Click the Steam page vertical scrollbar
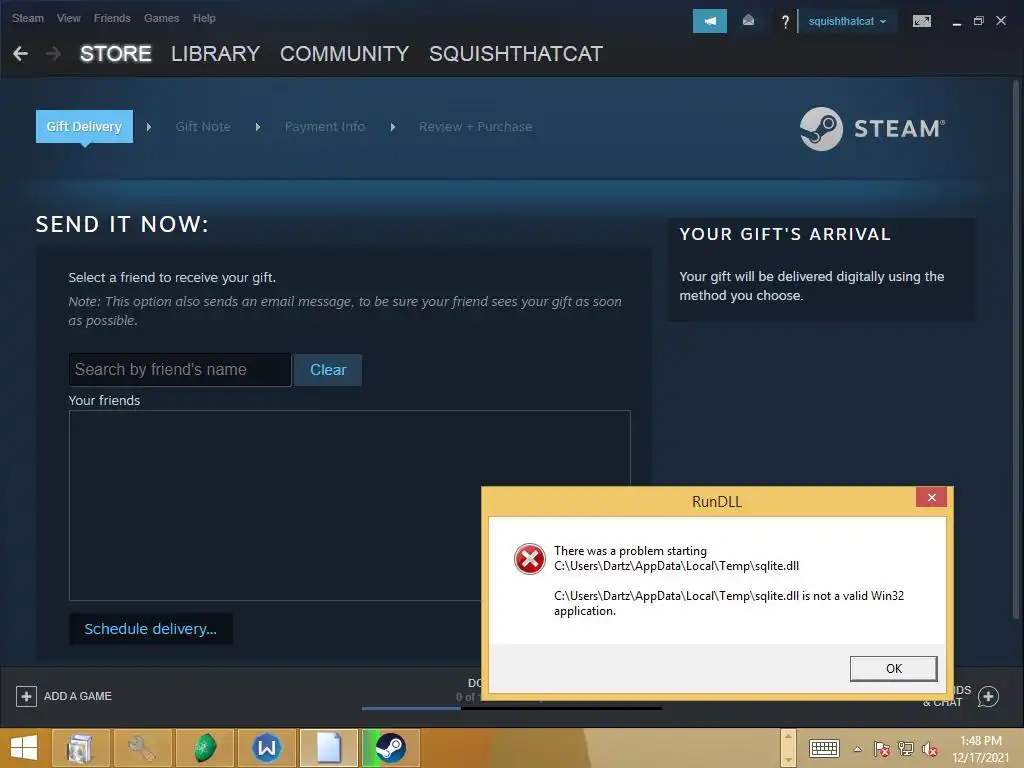The height and width of the screenshot is (768, 1024). pos(1016,349)
